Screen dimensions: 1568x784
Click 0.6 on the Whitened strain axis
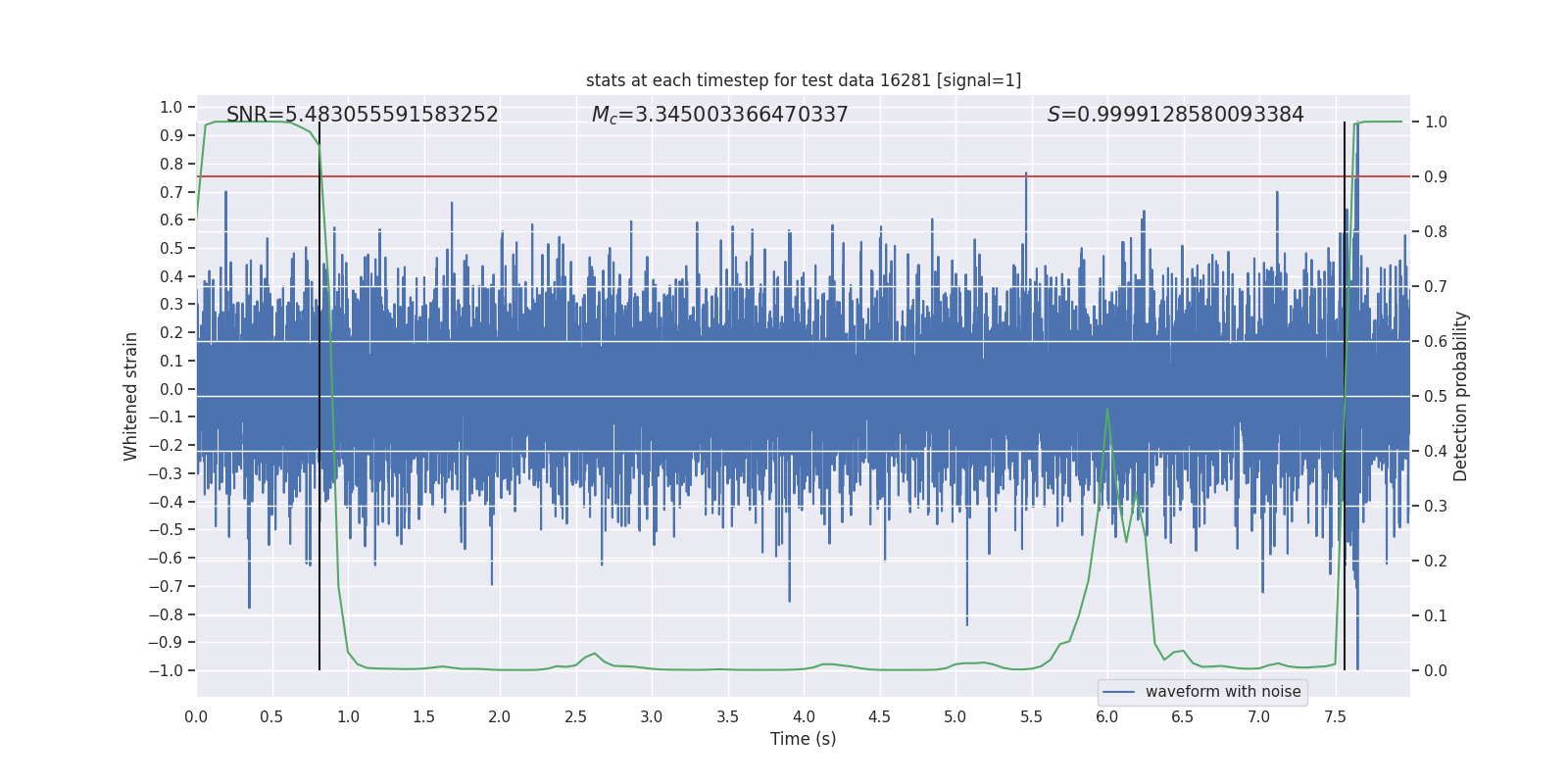[x=171, y=220]
